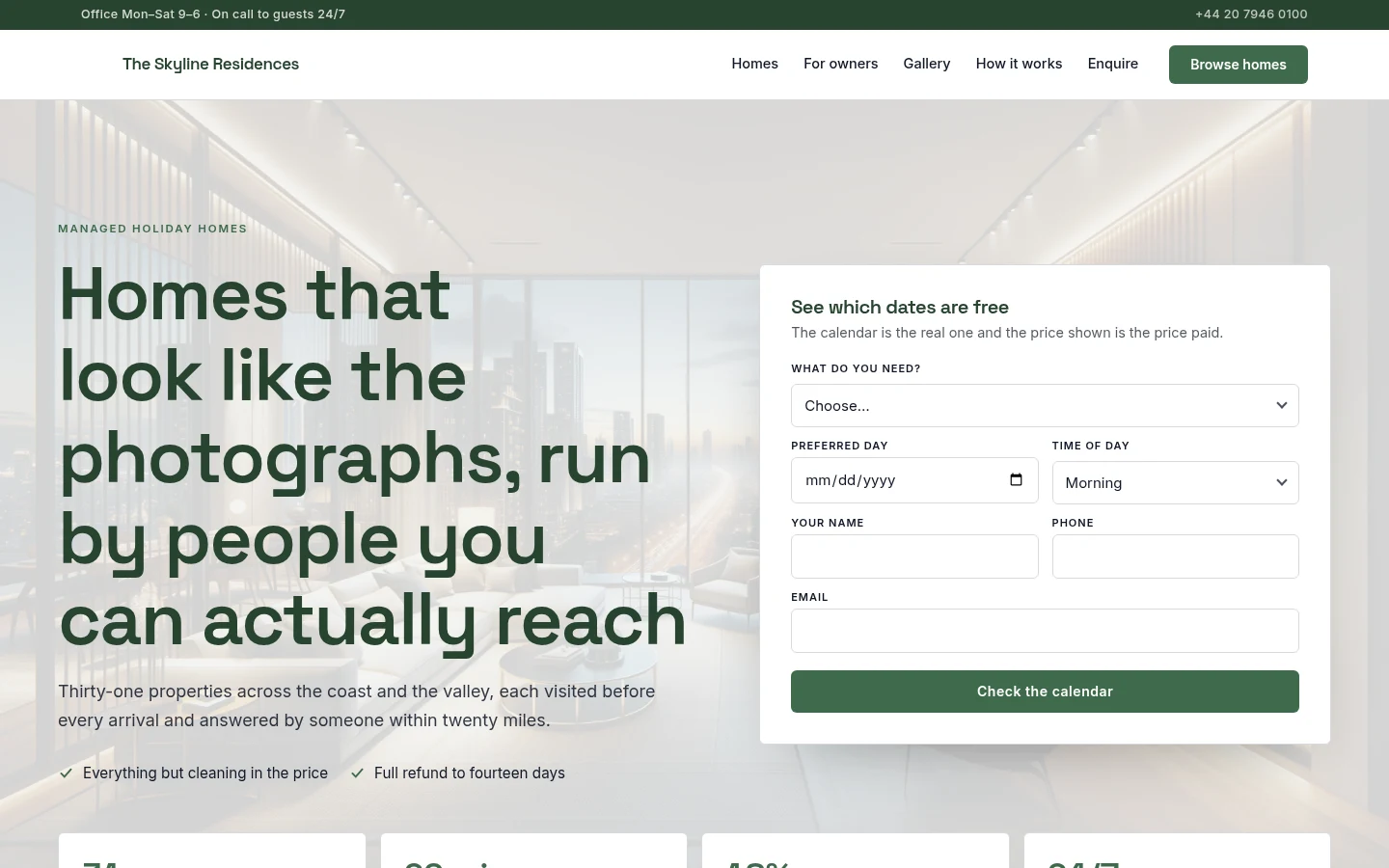Click the See which dates are free heading

click(x=900, y=308)
